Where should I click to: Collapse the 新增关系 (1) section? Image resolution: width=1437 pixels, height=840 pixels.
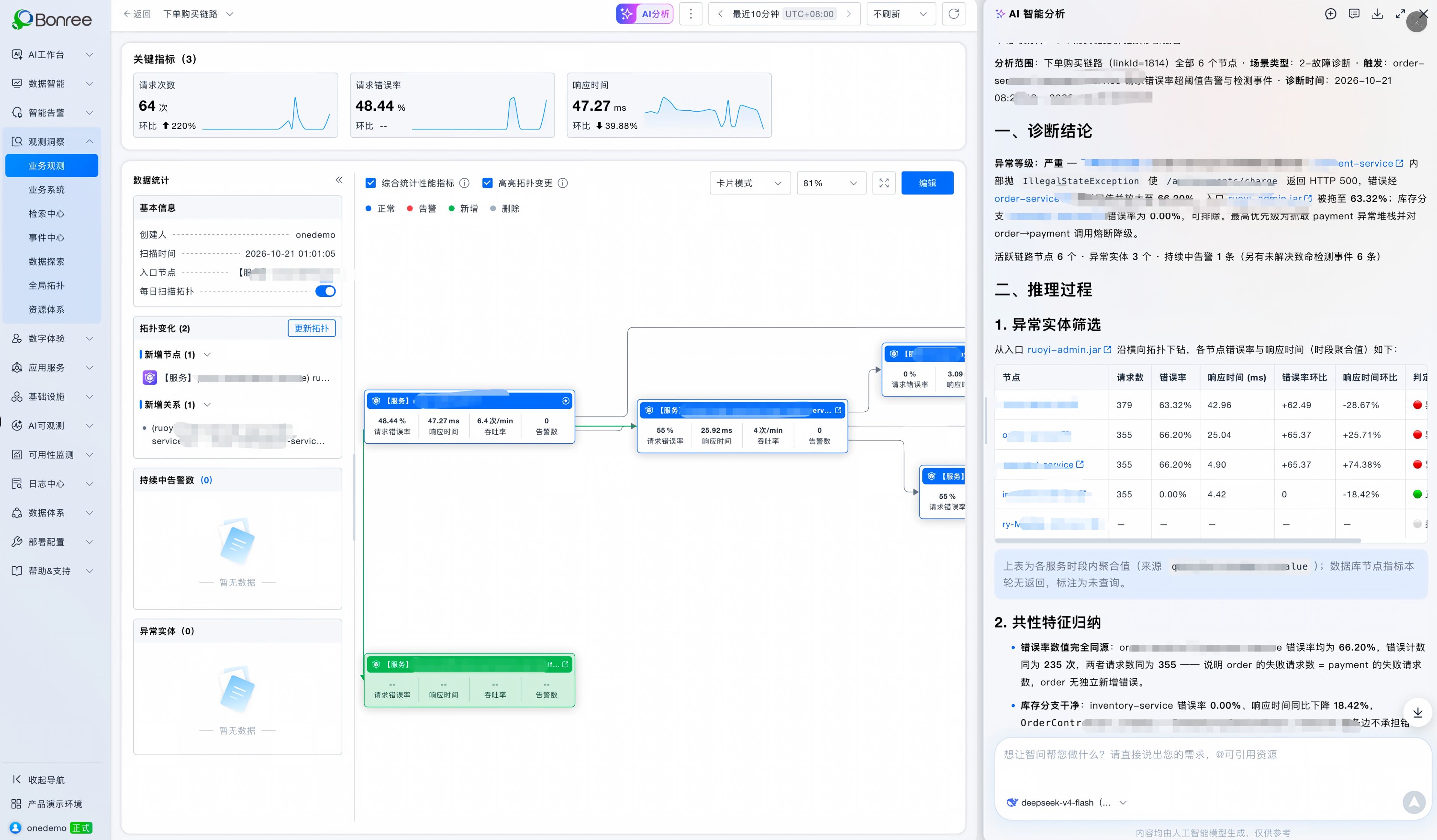[x=207, y=405]
